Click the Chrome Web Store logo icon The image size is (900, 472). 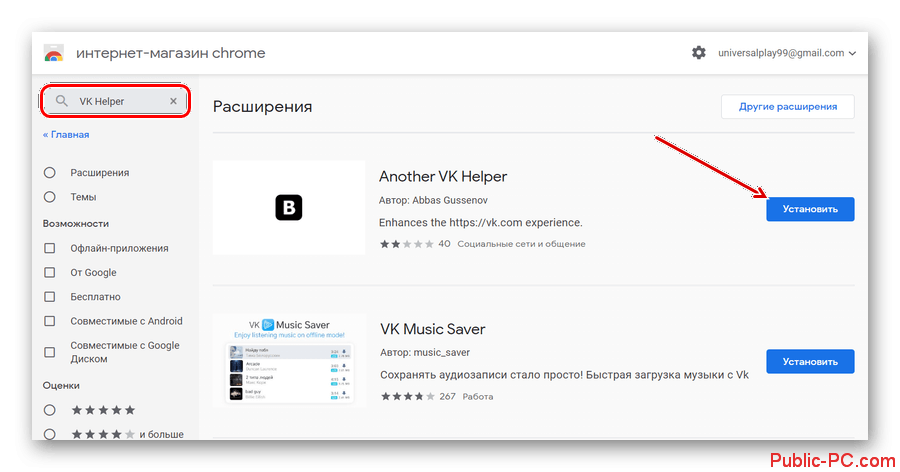tap(54, 53)
